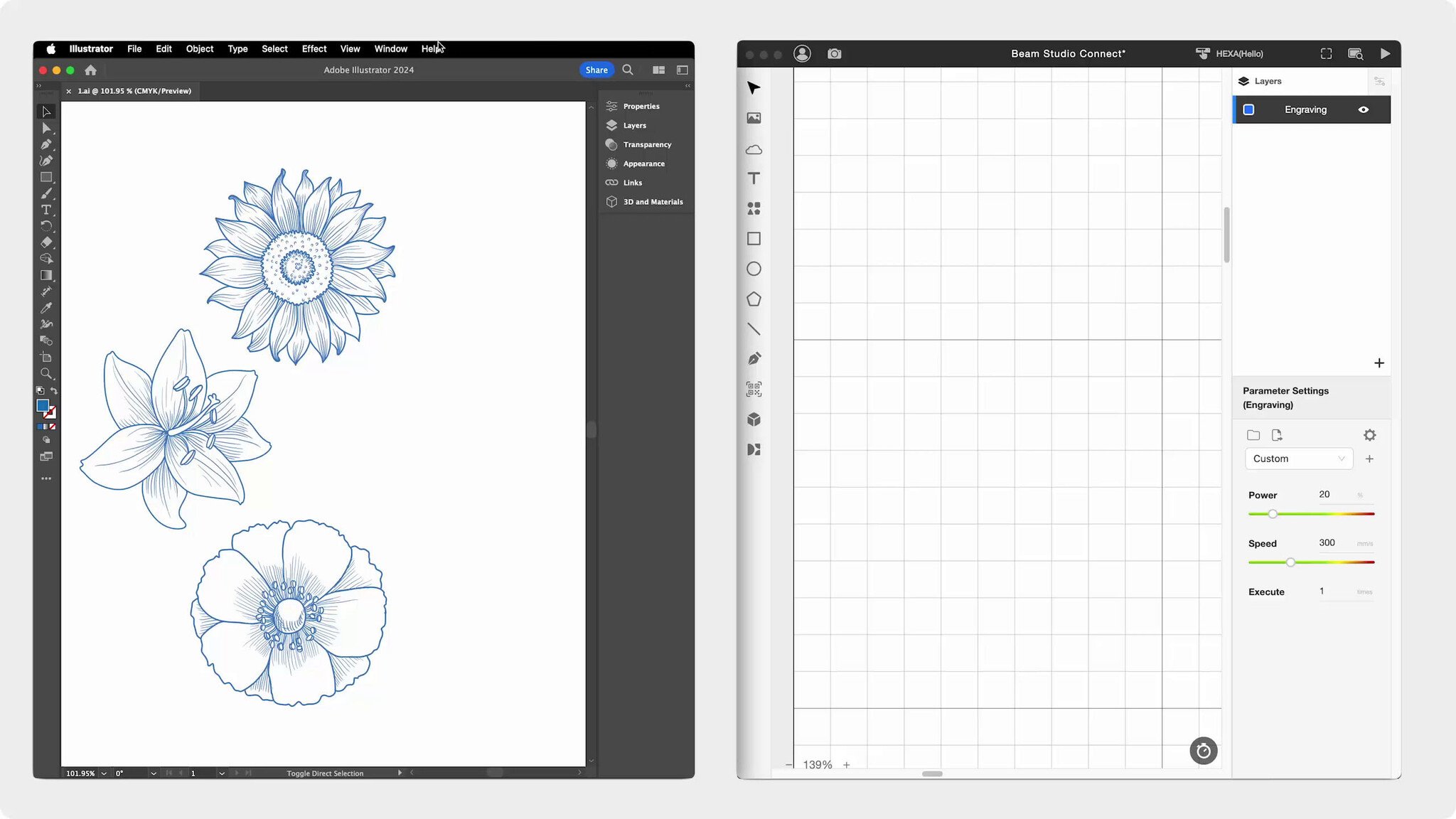This screenshot has height=819, width=1456.
Task: Open the Transparency panel
Action: click(646, 144)
